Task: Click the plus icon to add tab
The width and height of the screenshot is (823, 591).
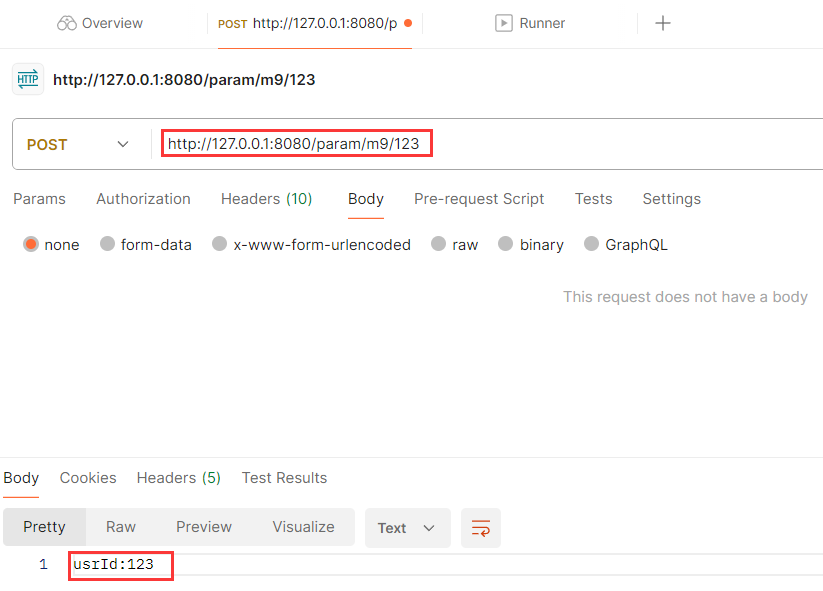Action: coord(662,23)
